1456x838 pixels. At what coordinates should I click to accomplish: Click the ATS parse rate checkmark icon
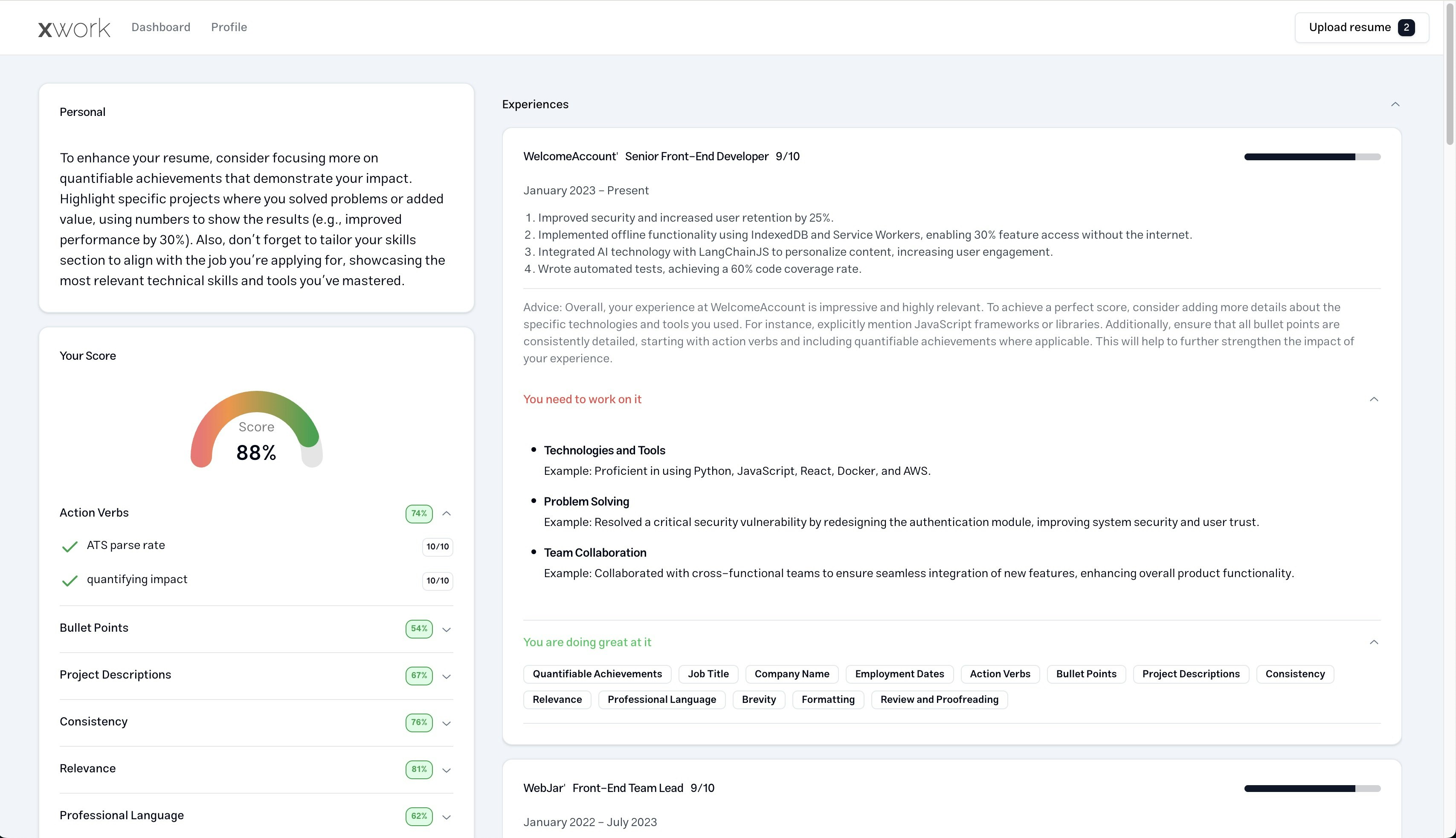coord(69,546)
